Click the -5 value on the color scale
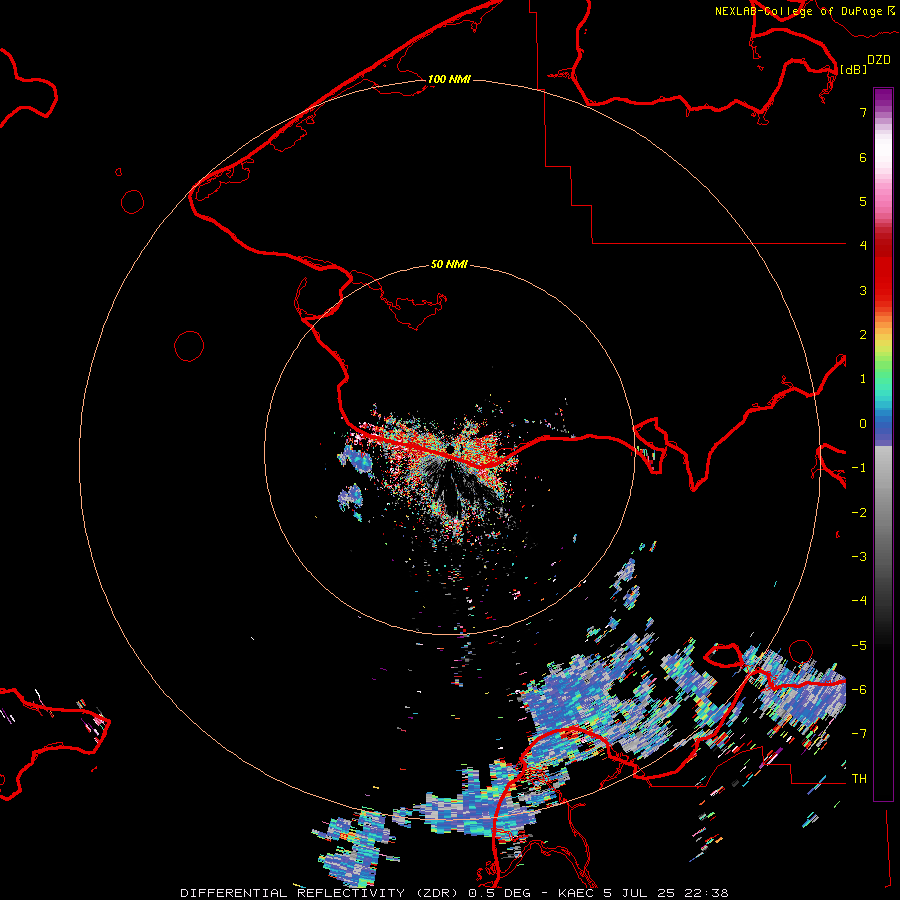This screenshot has height=900, width=900. 859,646
